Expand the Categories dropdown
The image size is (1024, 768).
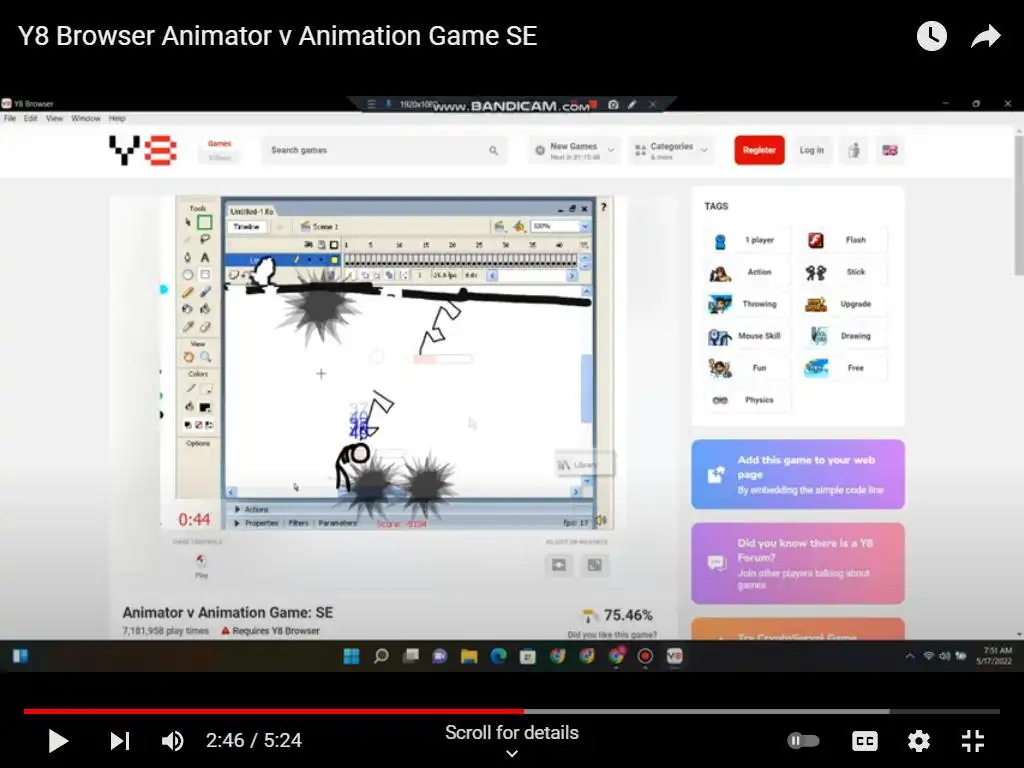pyautogui.click(x=671, y=150)
